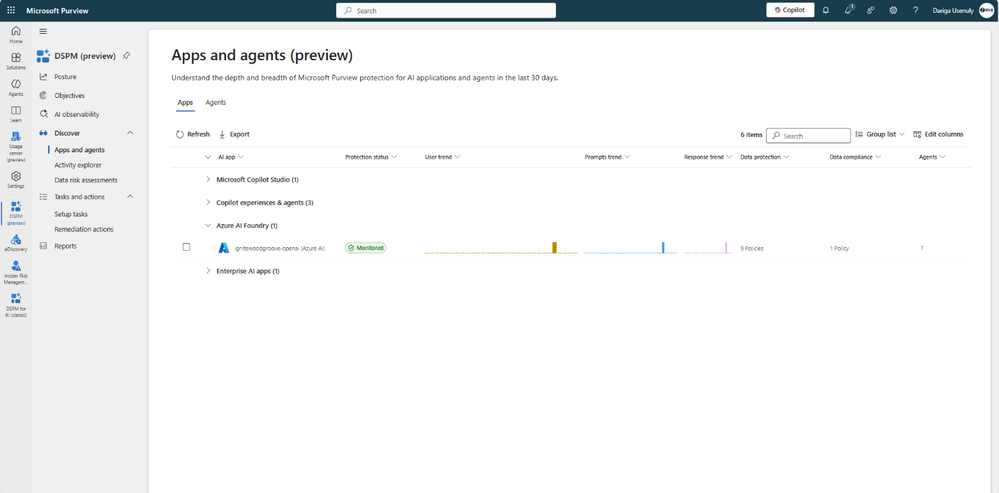Screen dimensions: 999x493
Task: Open Data compliance column menu
Action: (855, 157)
